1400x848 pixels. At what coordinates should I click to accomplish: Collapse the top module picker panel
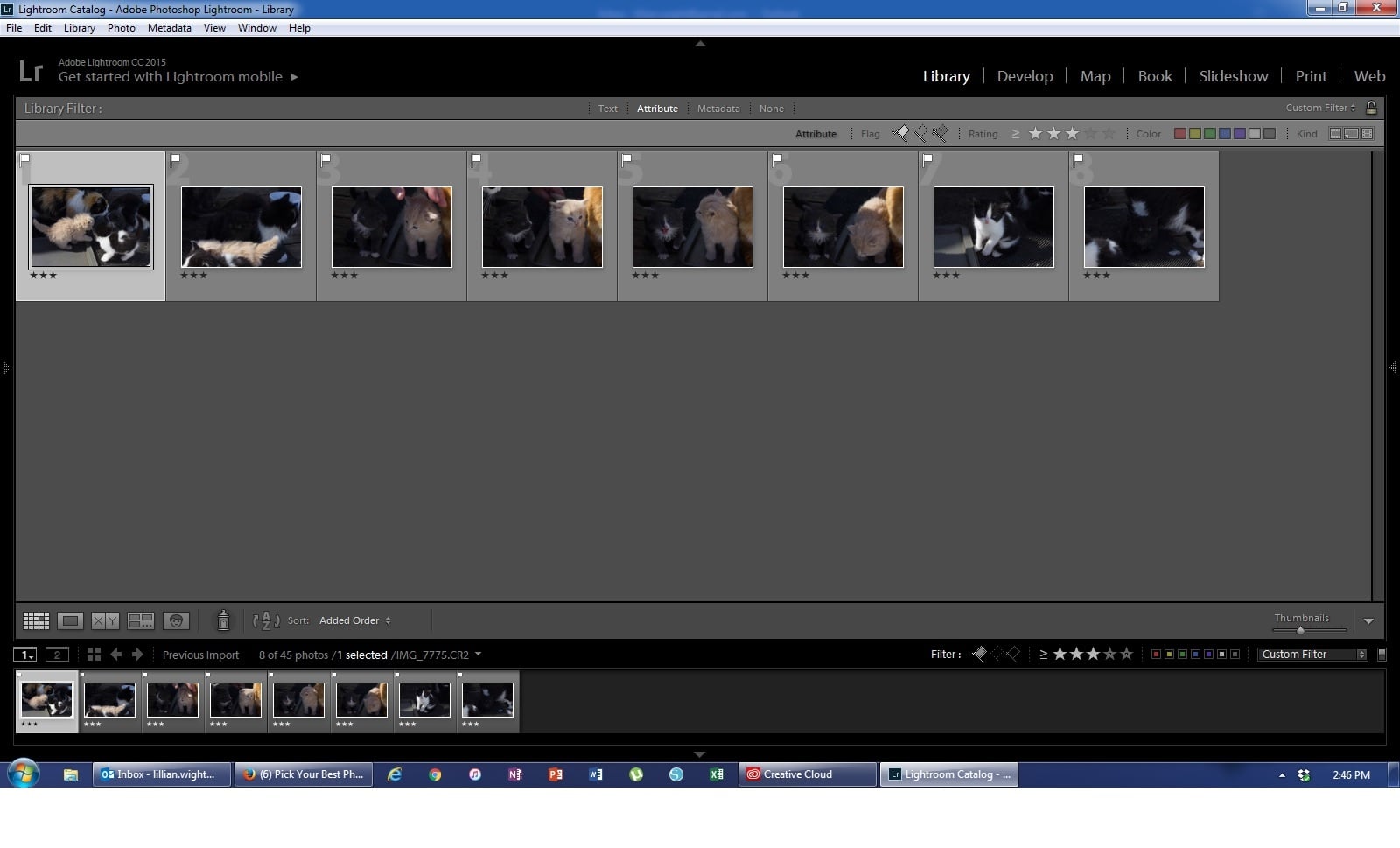[x=700, y=43]
